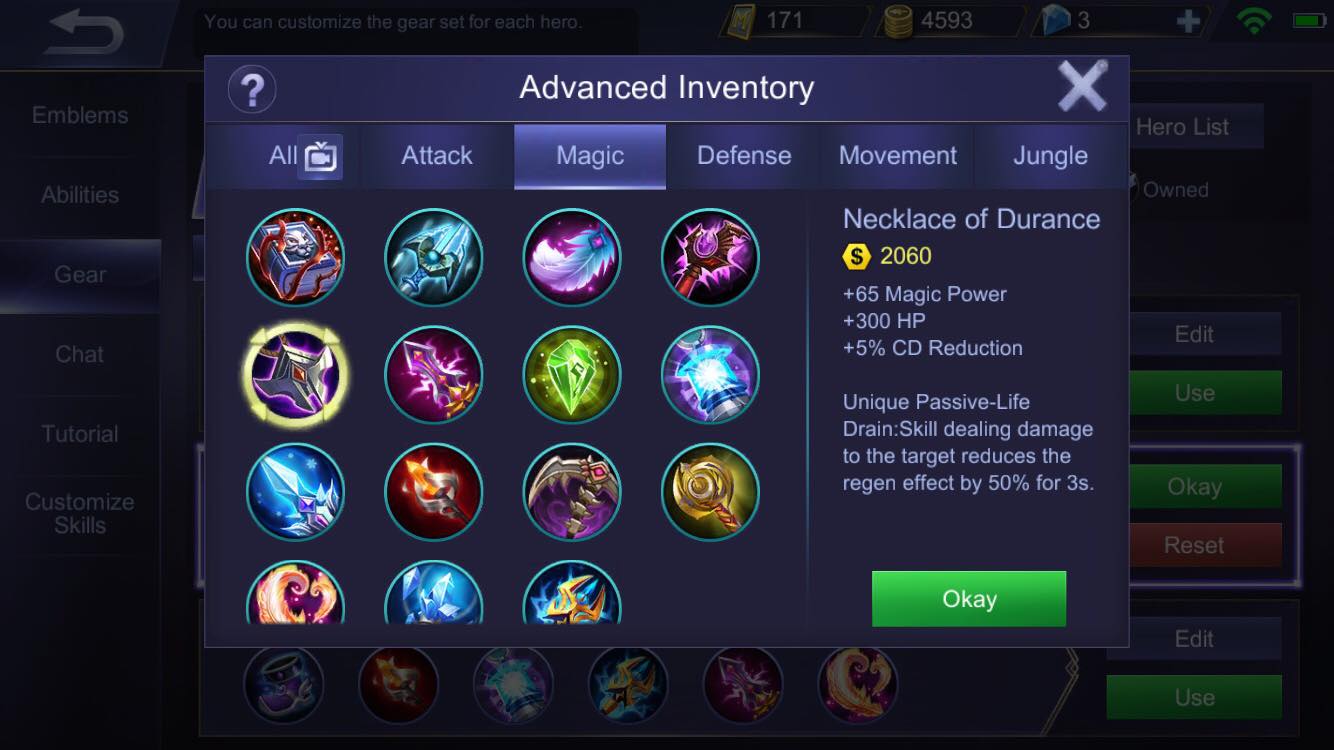Tap the plus icon next to diamonds
1334x750 pixels.
coord(1188,22)
